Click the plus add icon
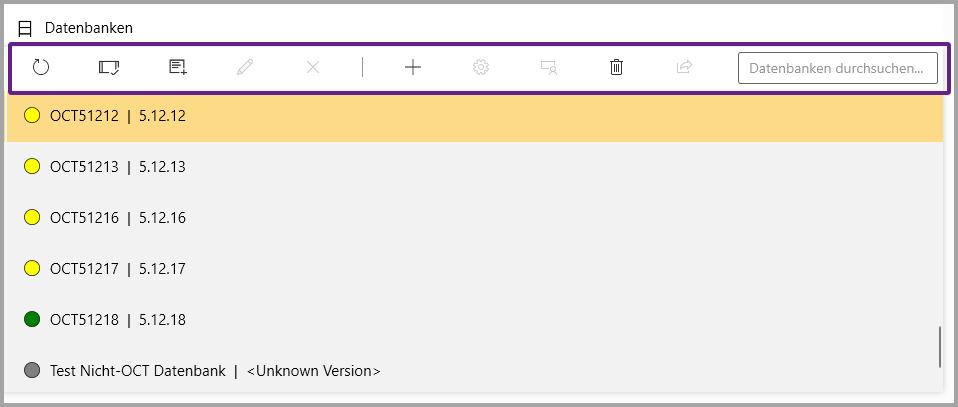The height and width of the screenshot is (407, 958). (x=413, y=68)
